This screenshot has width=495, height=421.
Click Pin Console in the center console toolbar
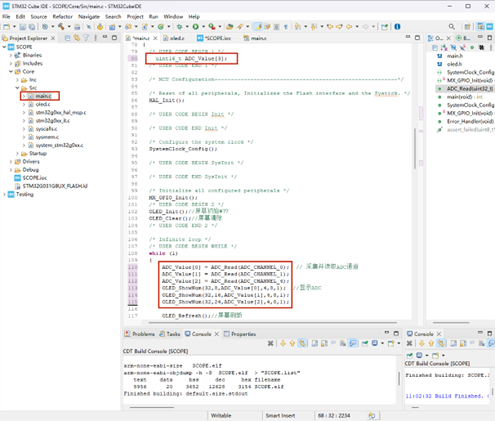click(365, 343)
